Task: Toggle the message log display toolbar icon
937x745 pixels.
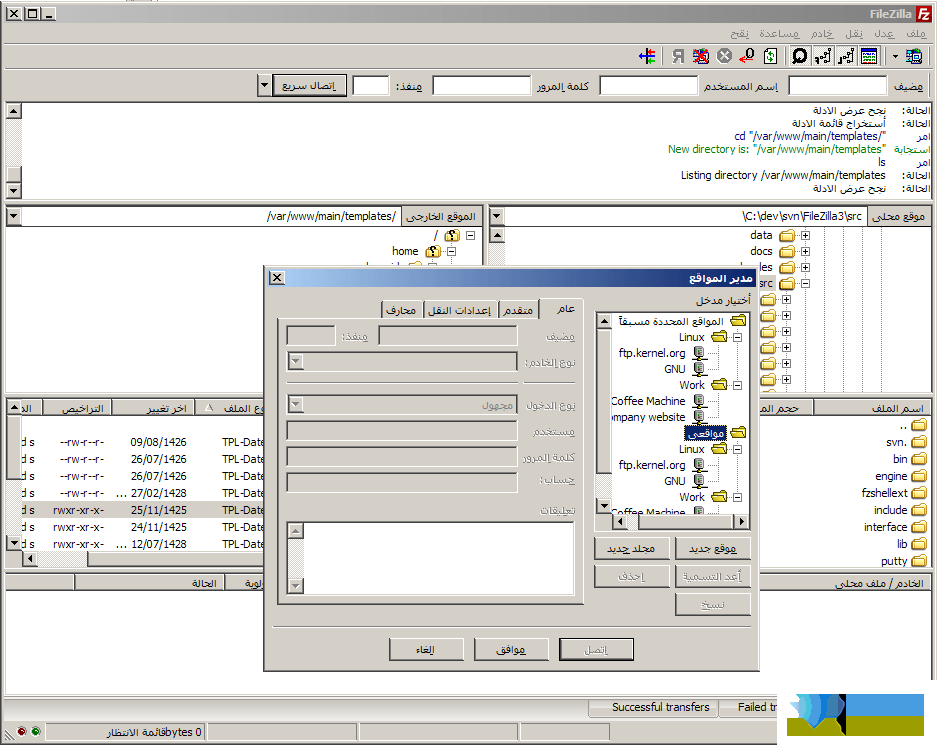Action: click(x=869, y=57)
